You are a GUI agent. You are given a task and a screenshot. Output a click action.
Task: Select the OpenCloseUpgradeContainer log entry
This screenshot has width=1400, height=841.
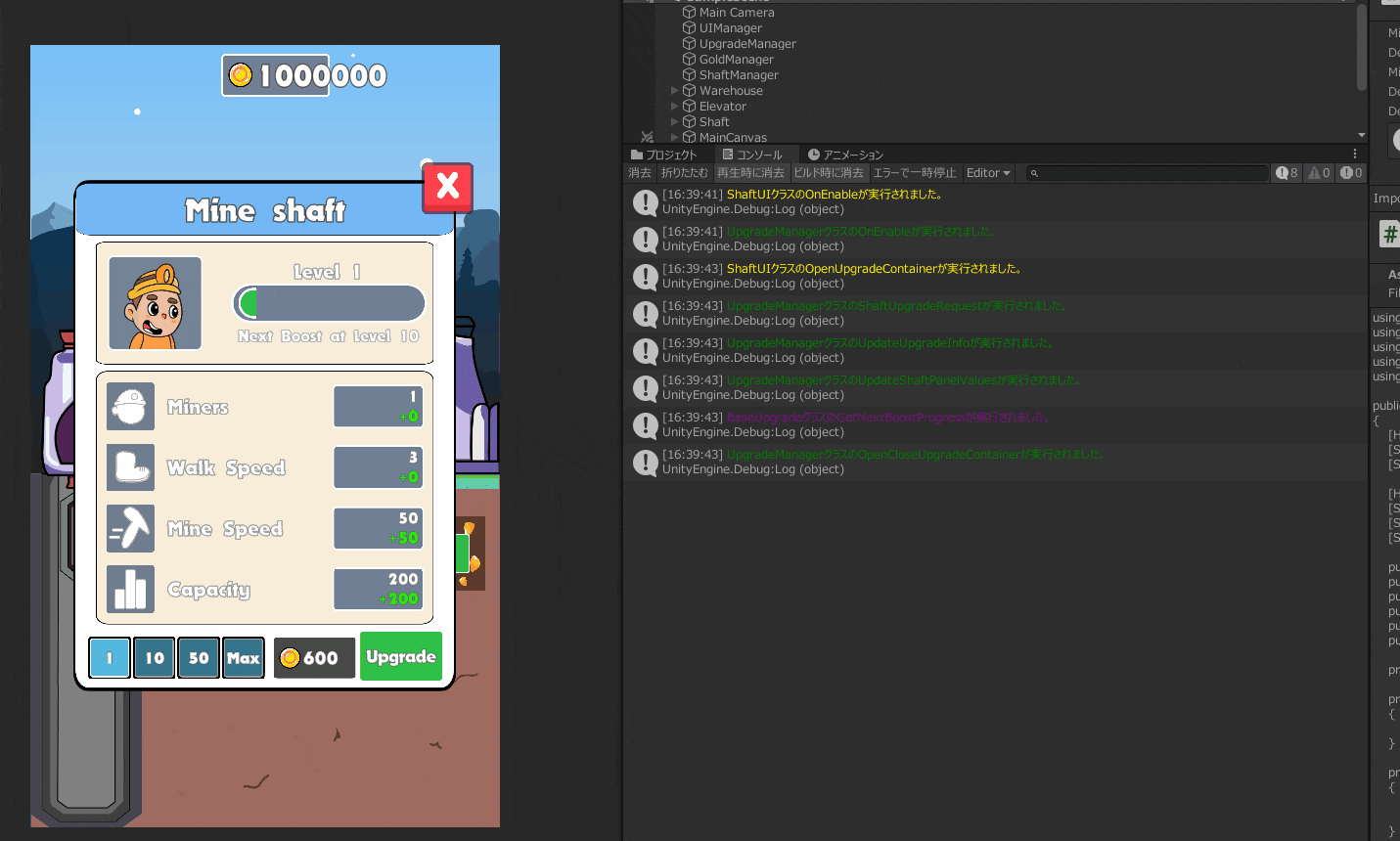[x=995, y=463]
